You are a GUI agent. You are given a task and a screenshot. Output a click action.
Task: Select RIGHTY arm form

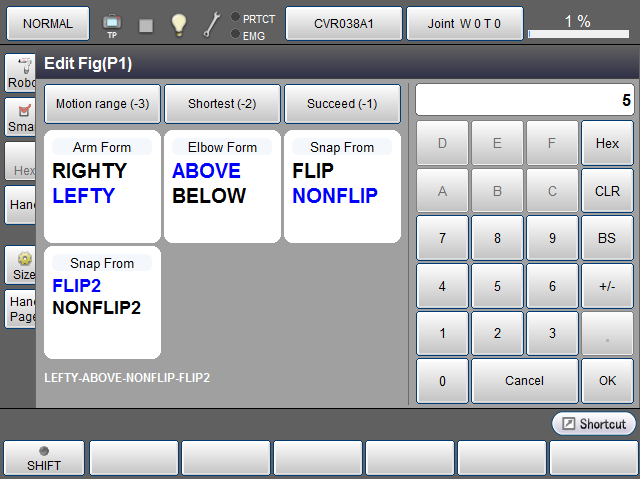pos(89,171)
